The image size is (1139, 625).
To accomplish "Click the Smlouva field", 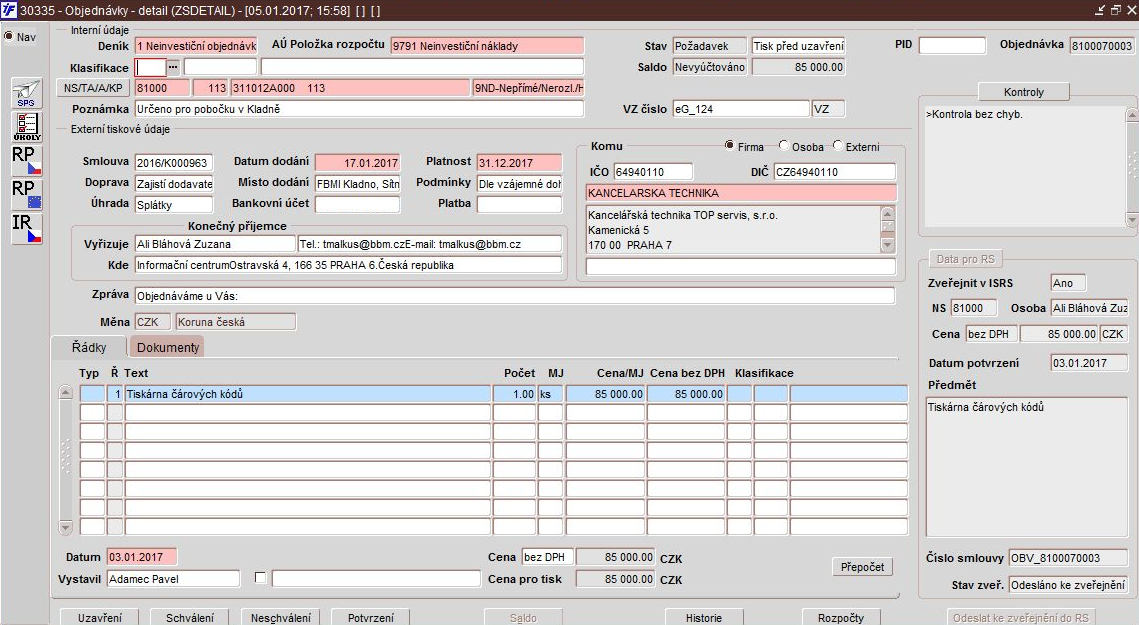I will pos(174,163).
